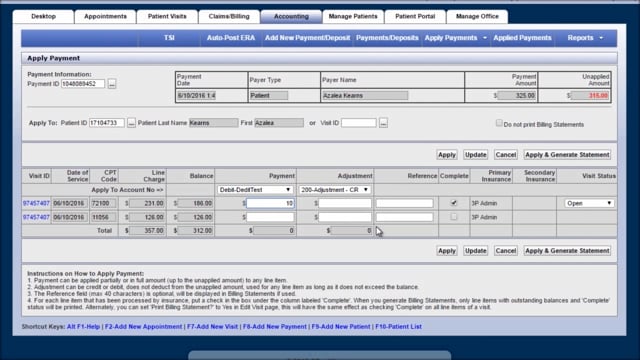
Task: Click F10-Patient List shortcut link
Action: [x=398, y=327]
